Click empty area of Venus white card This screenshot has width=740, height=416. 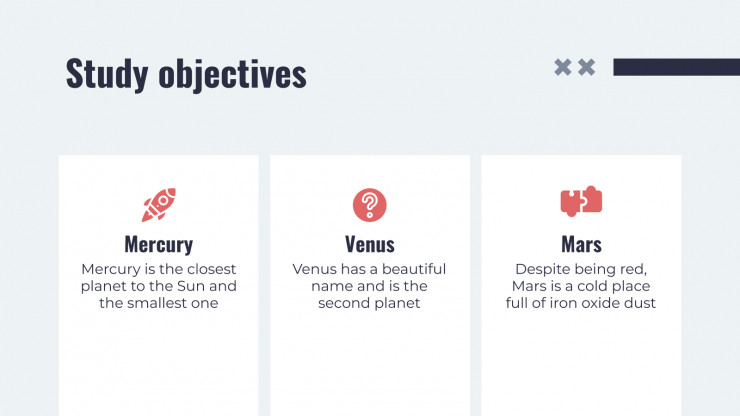tap(370, 364)
